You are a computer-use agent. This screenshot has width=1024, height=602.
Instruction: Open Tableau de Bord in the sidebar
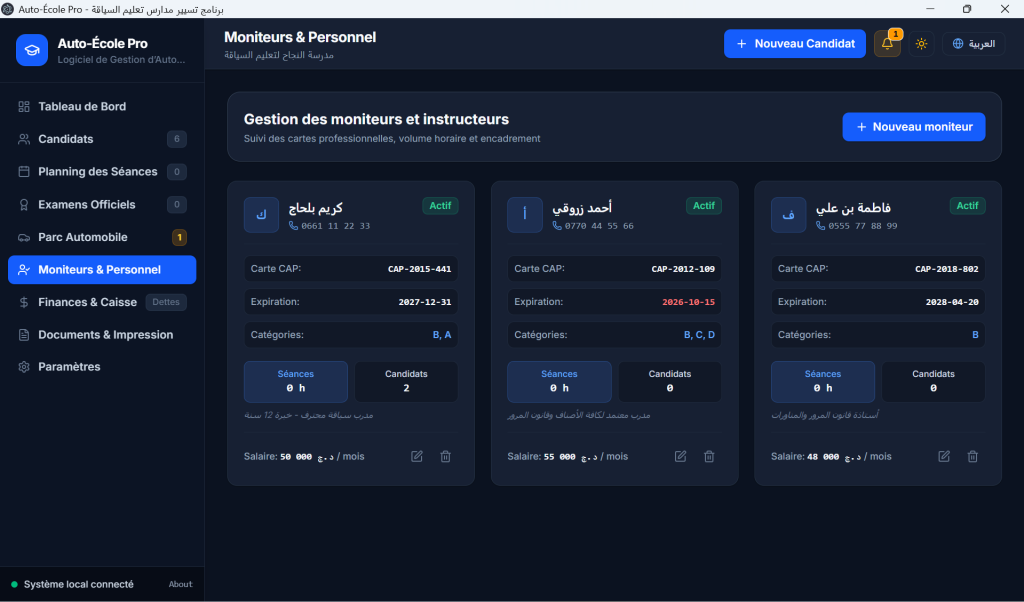pyautogui.click(x=102, y=106)
